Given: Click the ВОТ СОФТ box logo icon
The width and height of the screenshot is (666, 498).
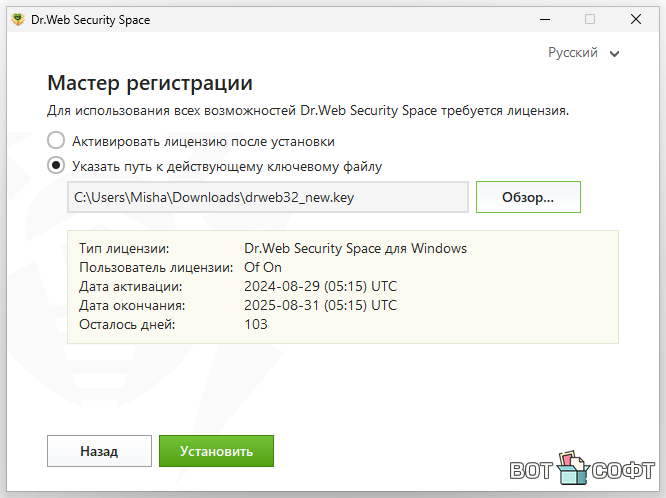Looking at the screenshot, I should (x=572, y=468).
